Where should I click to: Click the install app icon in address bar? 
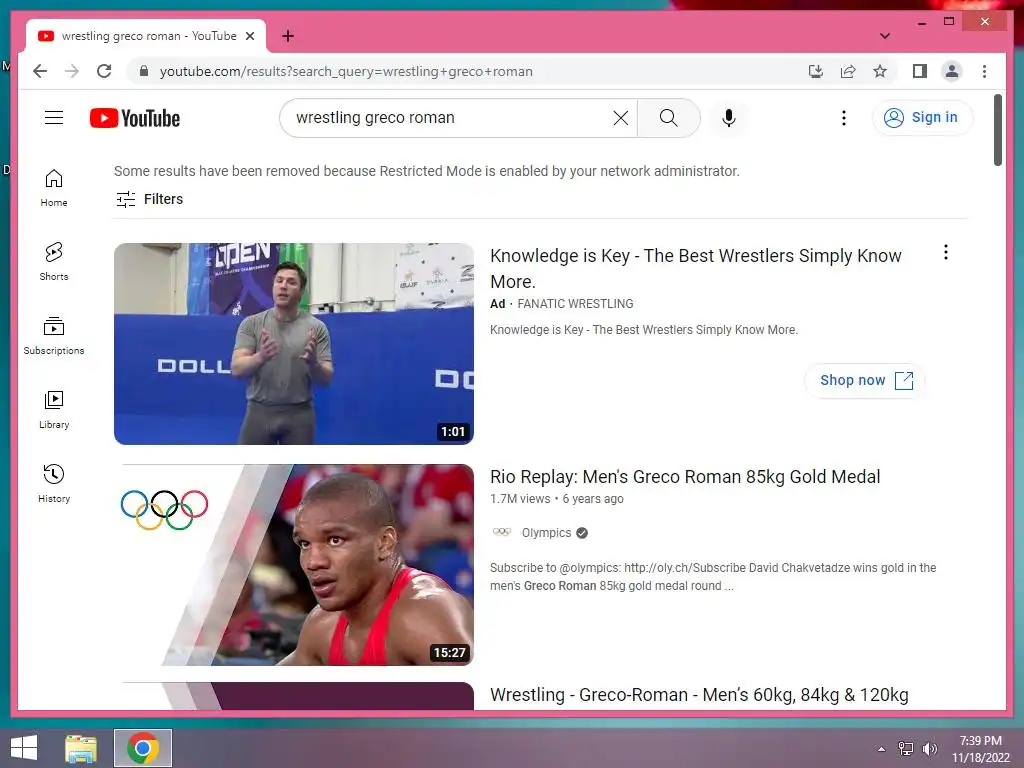click(x=816, y=71)
